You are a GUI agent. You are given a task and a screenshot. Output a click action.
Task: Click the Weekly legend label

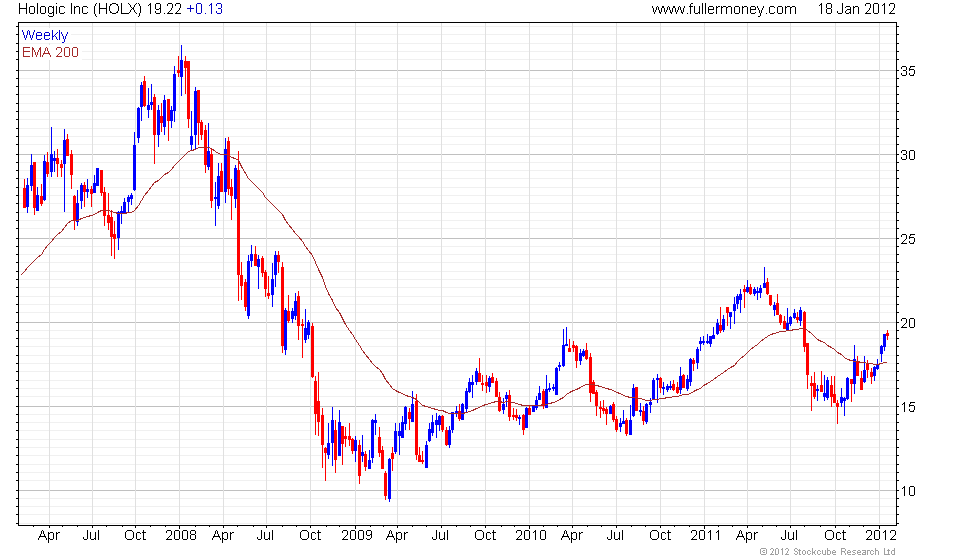click(x=45, y=36)
